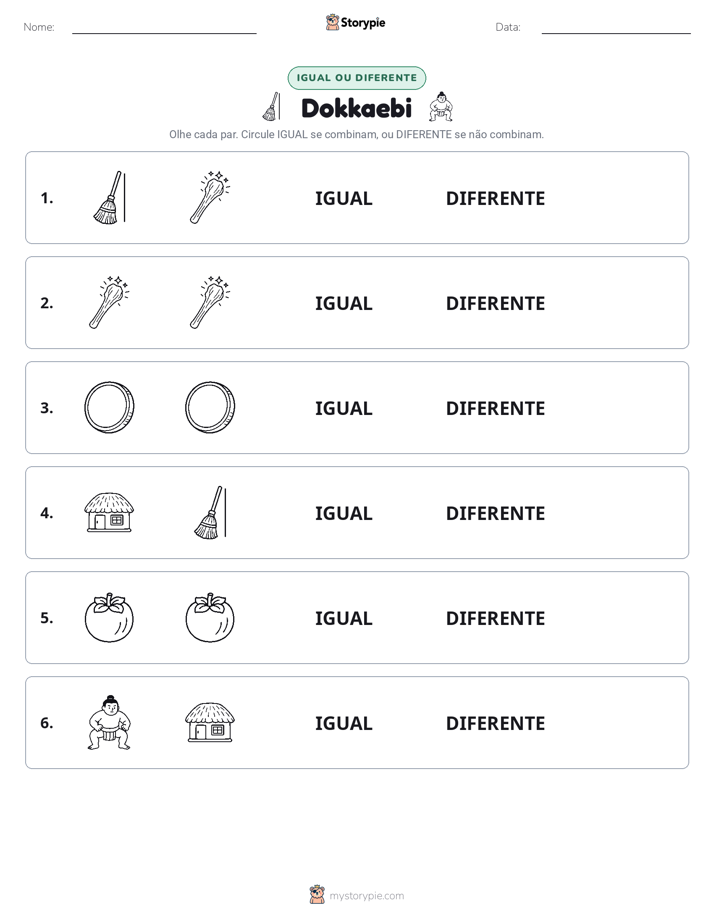Click the thatched house icon in row 4

[109, 513]
